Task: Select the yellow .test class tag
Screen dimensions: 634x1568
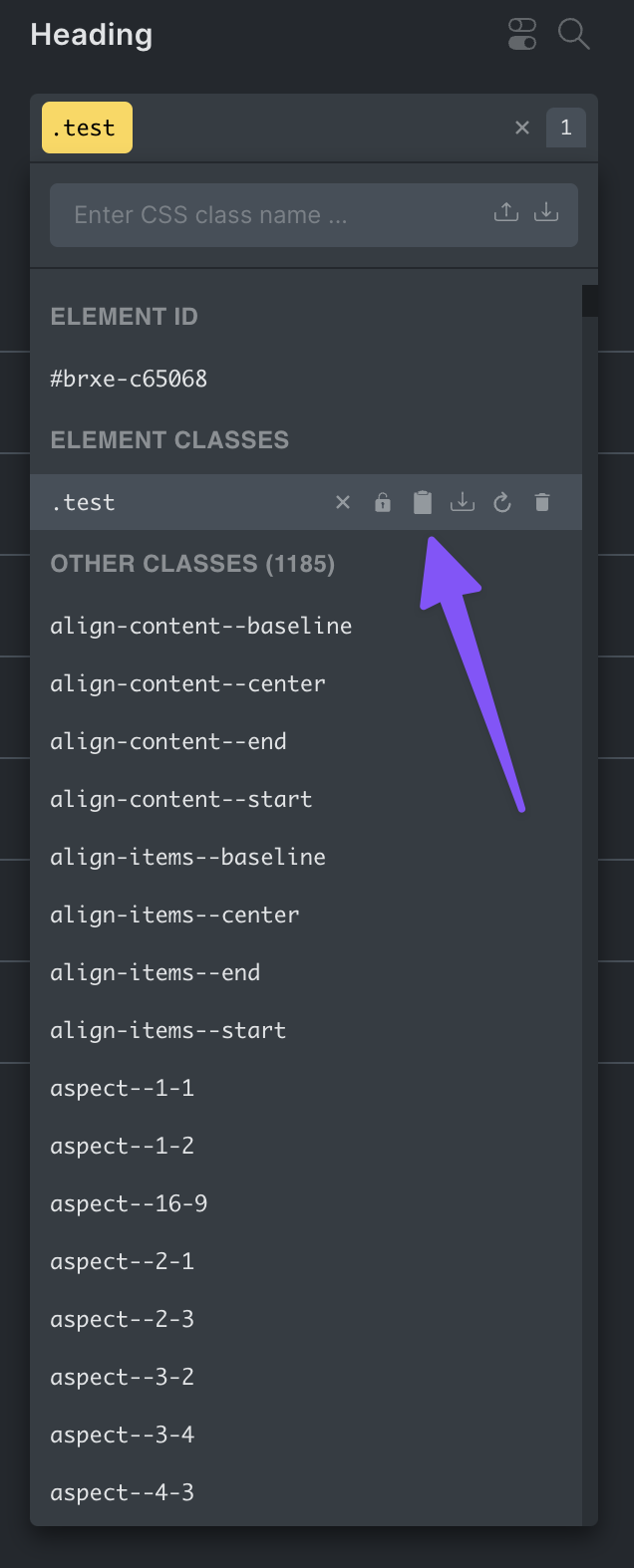Action: pyautogui.click(x=87, y=128)
